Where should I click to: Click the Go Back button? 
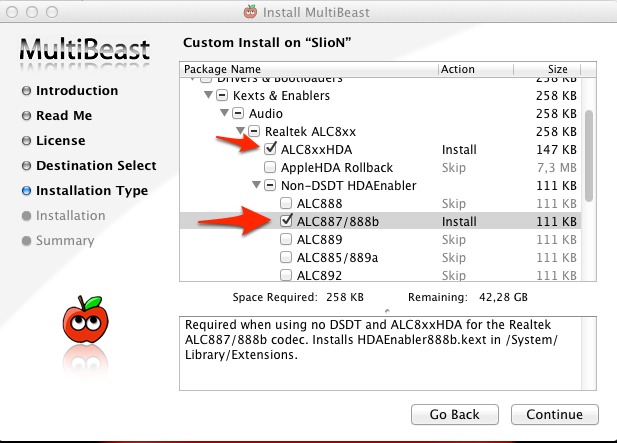454,414
